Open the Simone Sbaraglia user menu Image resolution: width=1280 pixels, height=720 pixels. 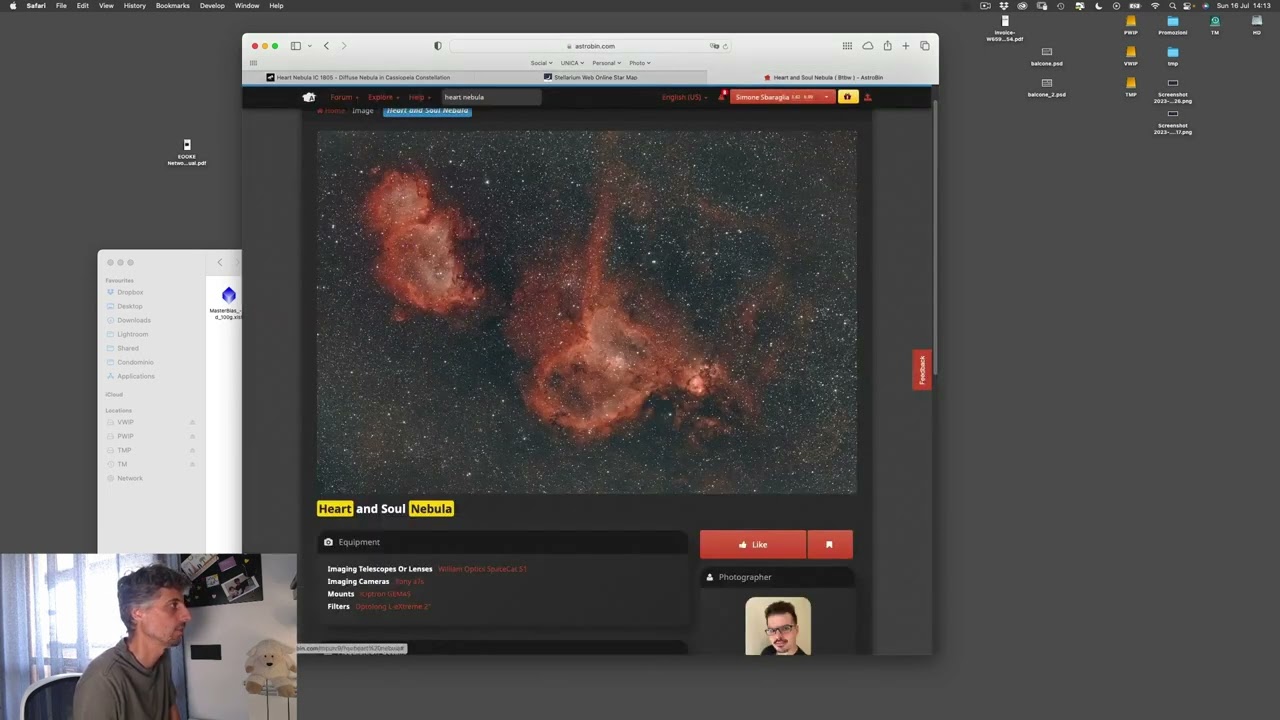pos(781,97)
